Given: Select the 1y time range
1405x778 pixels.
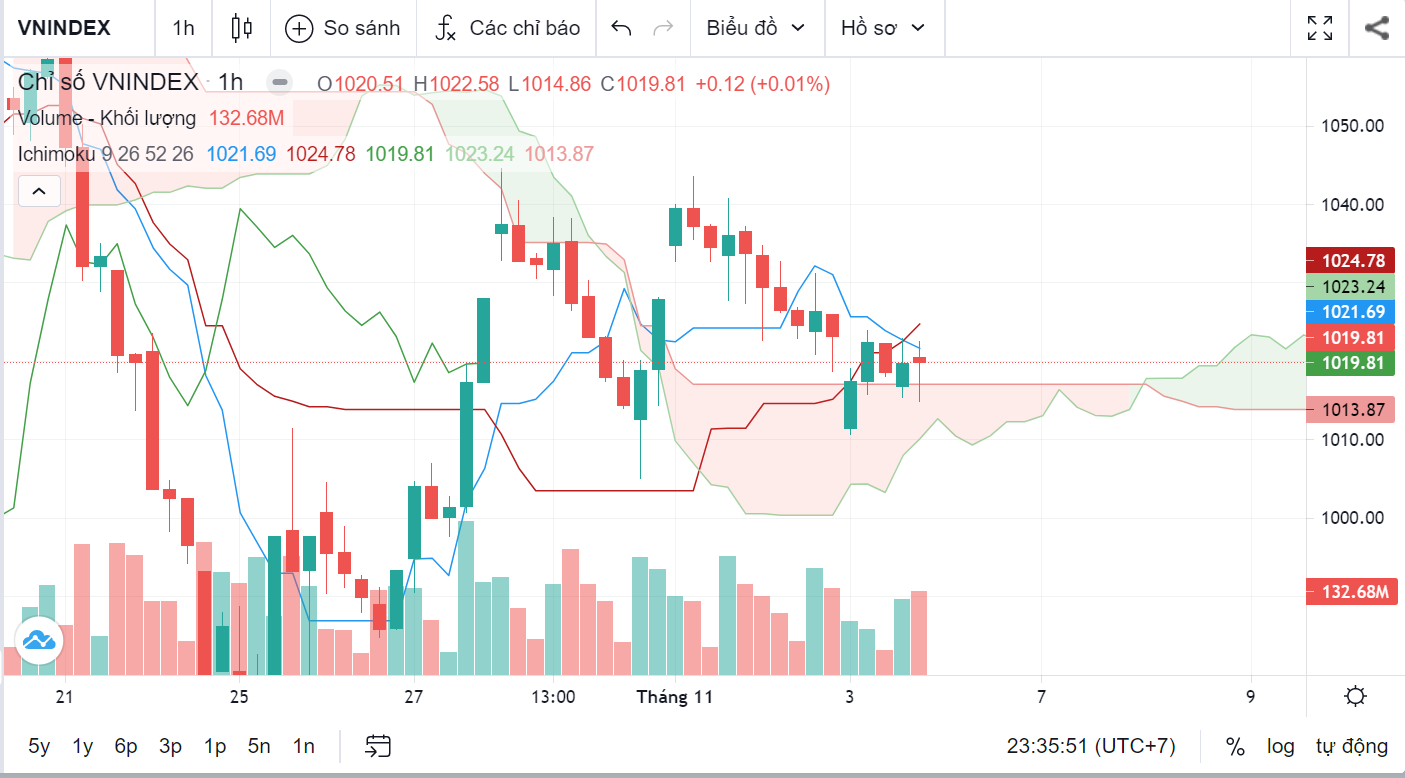Looking at the screenshot, I should pyautogui.click(x=83, y=746).
